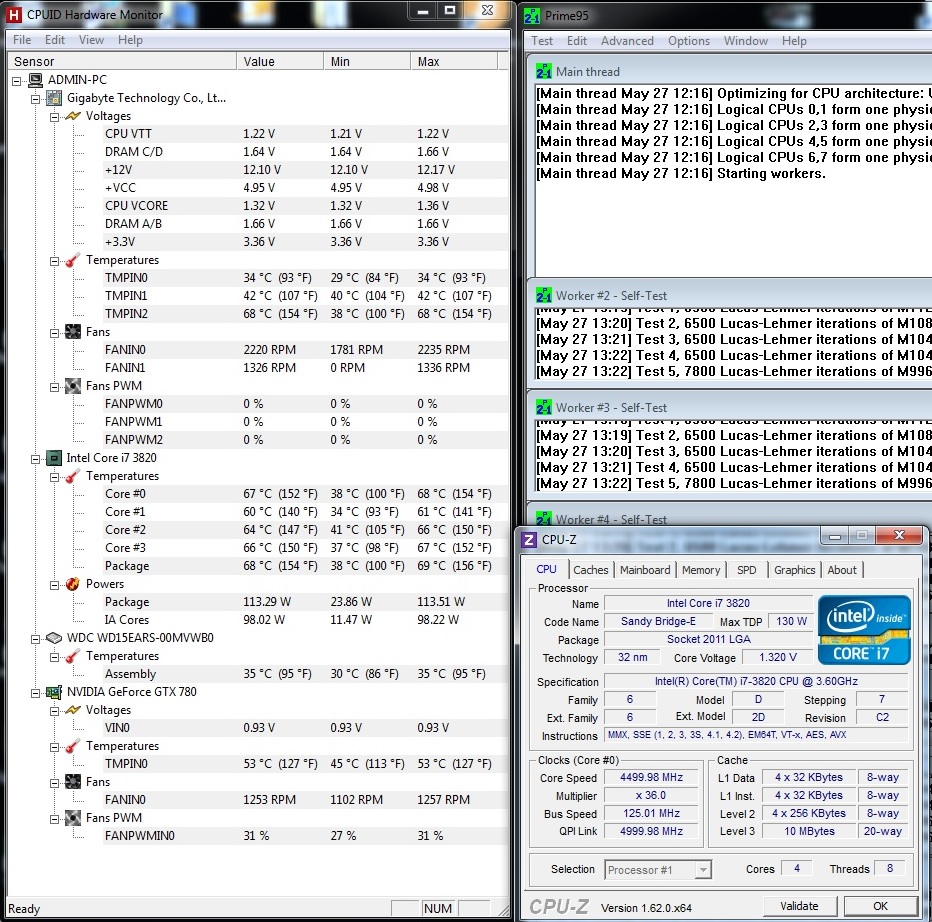Viewport: 932px width, 922px height.
Task: Click the Core Speed 4499.98 MHz value
Action: click(x=651, y=778)
